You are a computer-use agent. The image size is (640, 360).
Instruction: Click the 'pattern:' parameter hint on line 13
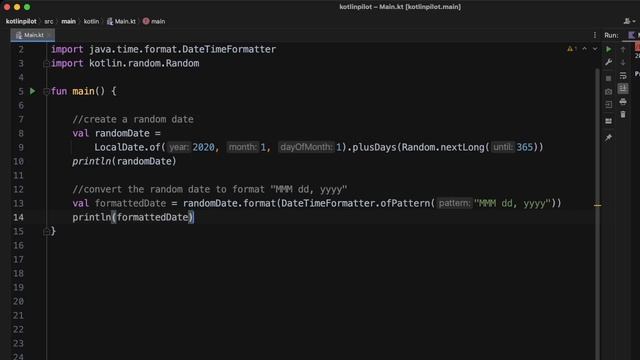[x=454, y=203]
